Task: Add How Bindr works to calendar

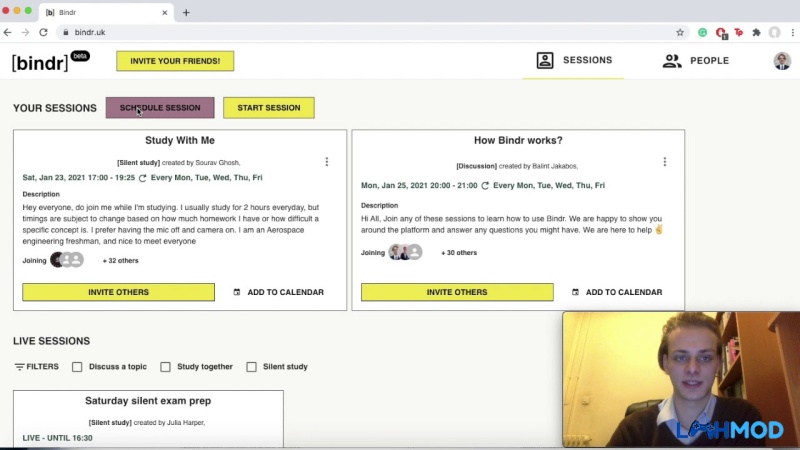Action: click(x=617, y=292)
